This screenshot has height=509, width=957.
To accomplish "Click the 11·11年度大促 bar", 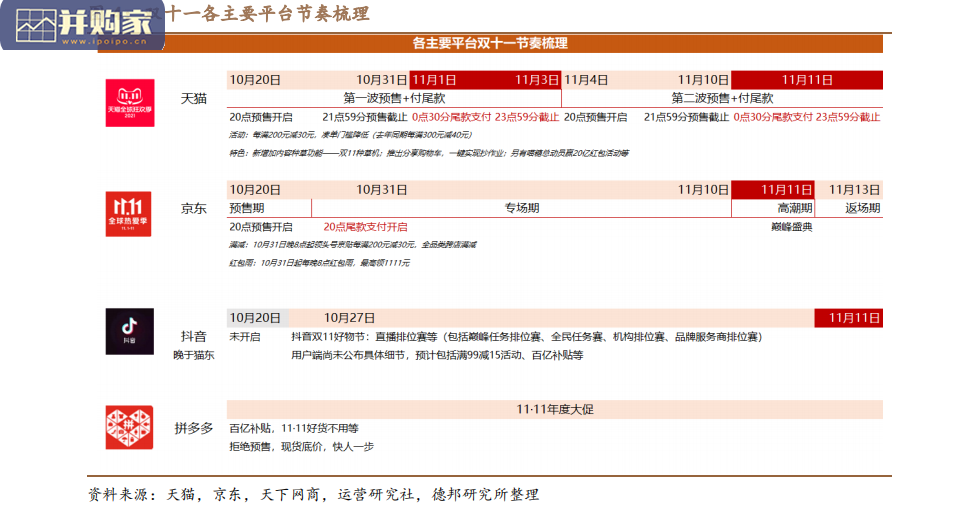I will coord(555,410).
